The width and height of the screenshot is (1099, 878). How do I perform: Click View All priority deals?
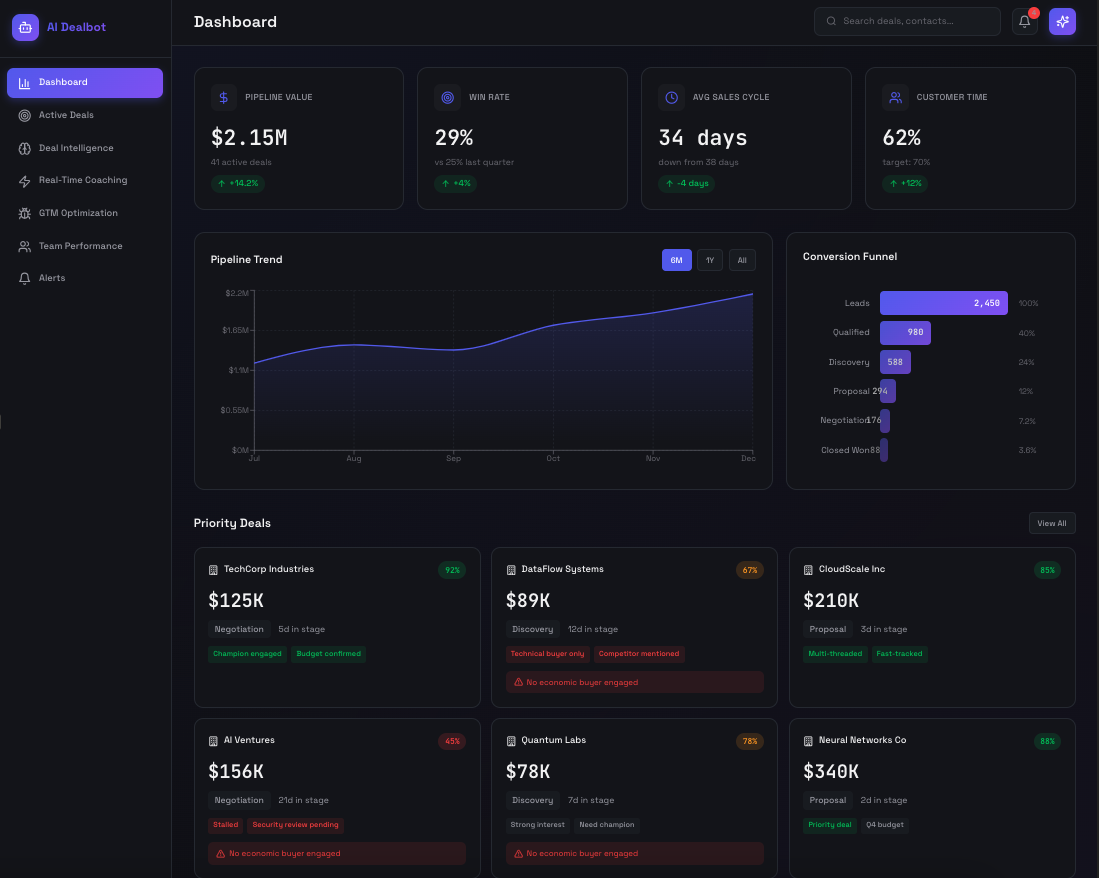tap(1052, 523)
